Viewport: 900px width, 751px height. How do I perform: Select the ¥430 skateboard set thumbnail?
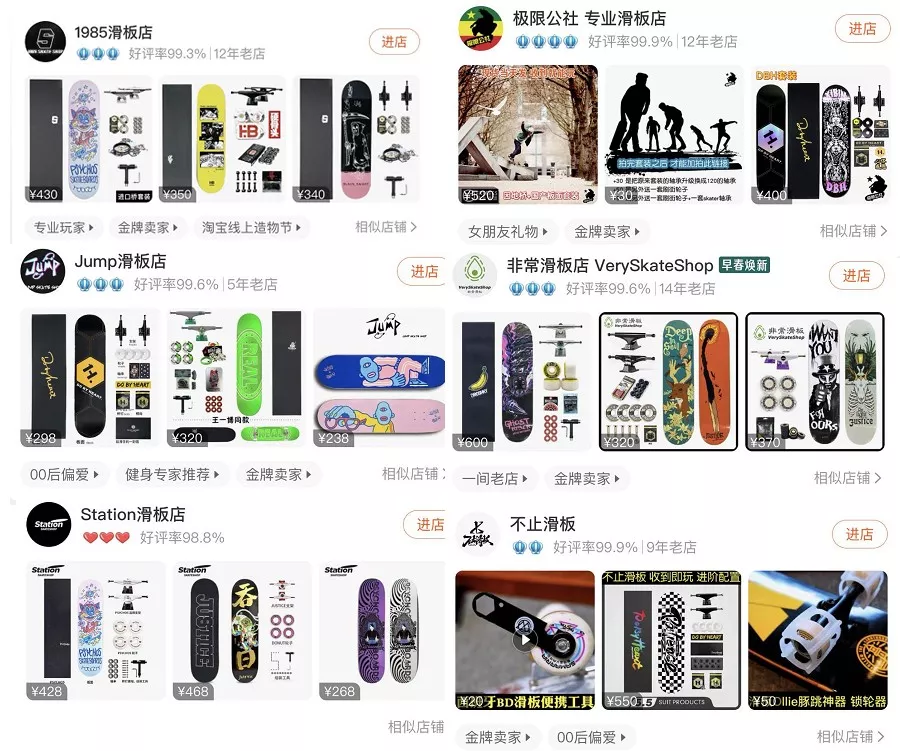point(89,140)
